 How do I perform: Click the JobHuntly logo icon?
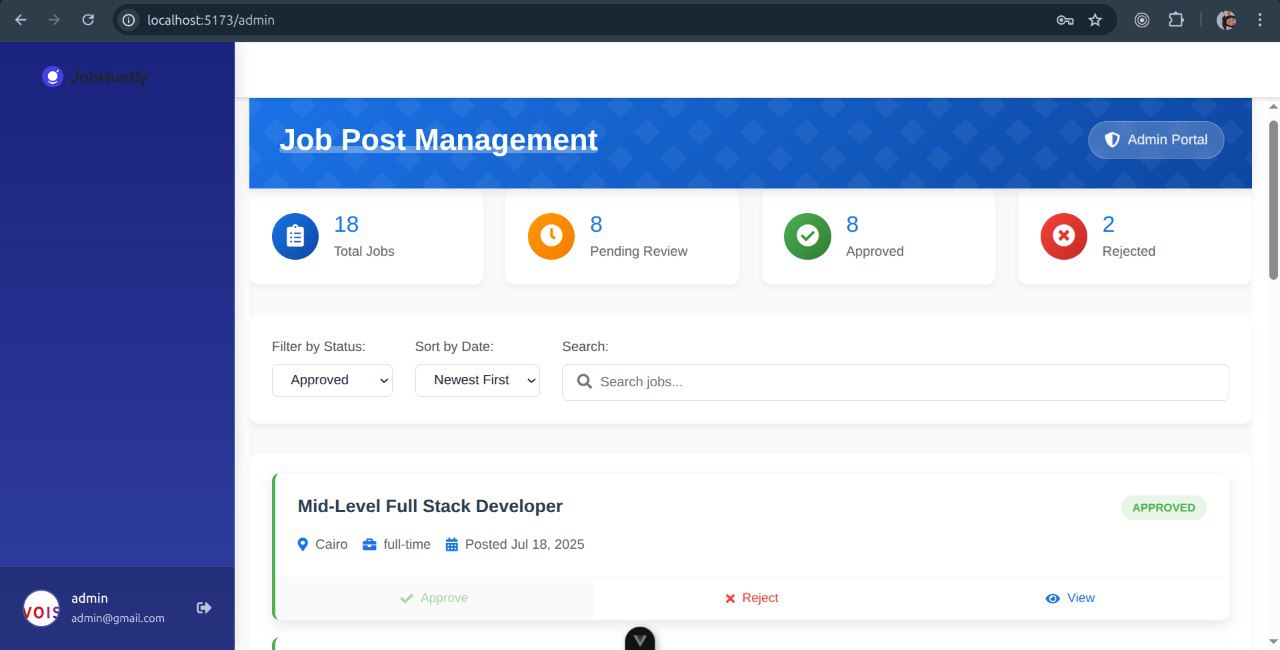[52, 76]
